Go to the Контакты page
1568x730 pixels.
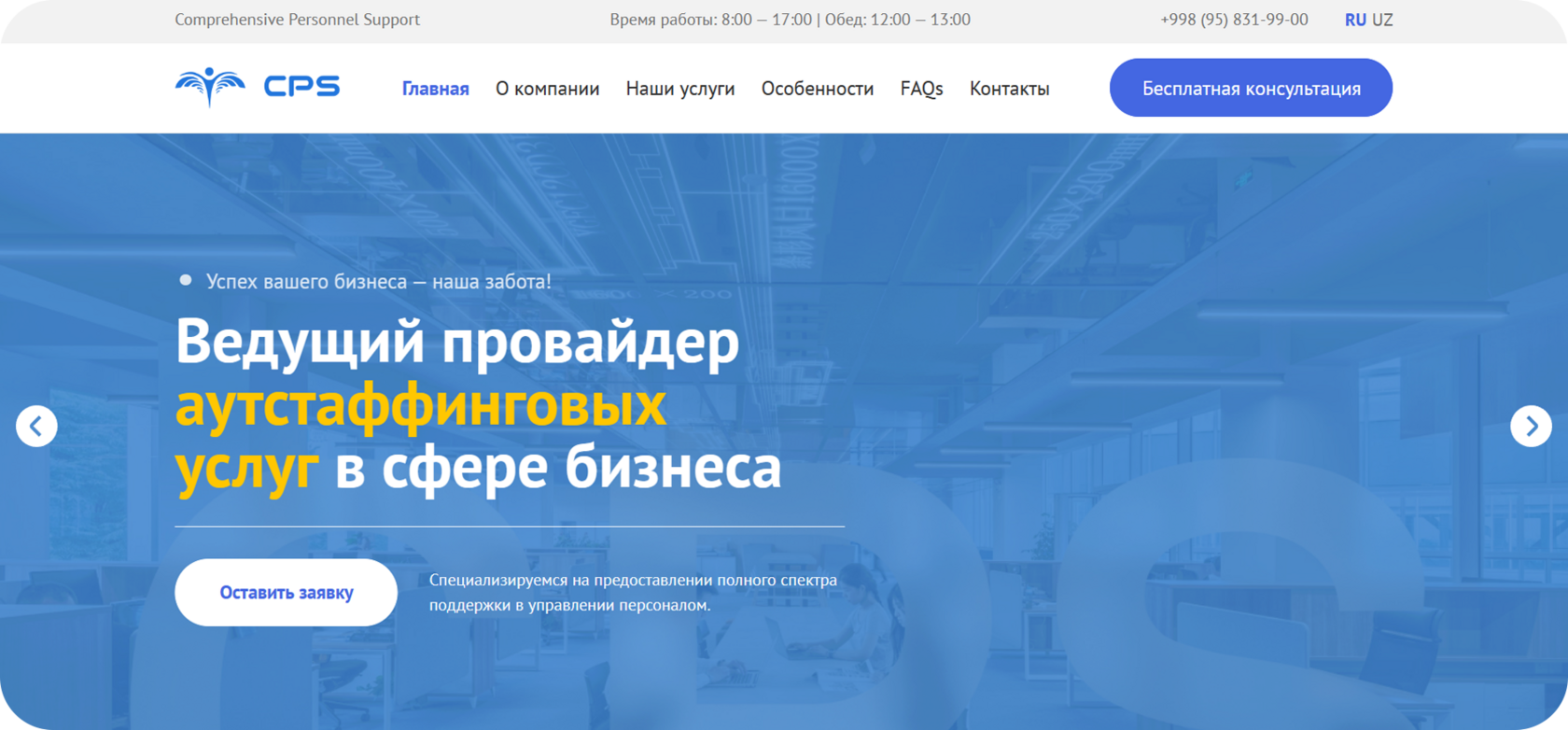click(x=1009, y=89)
